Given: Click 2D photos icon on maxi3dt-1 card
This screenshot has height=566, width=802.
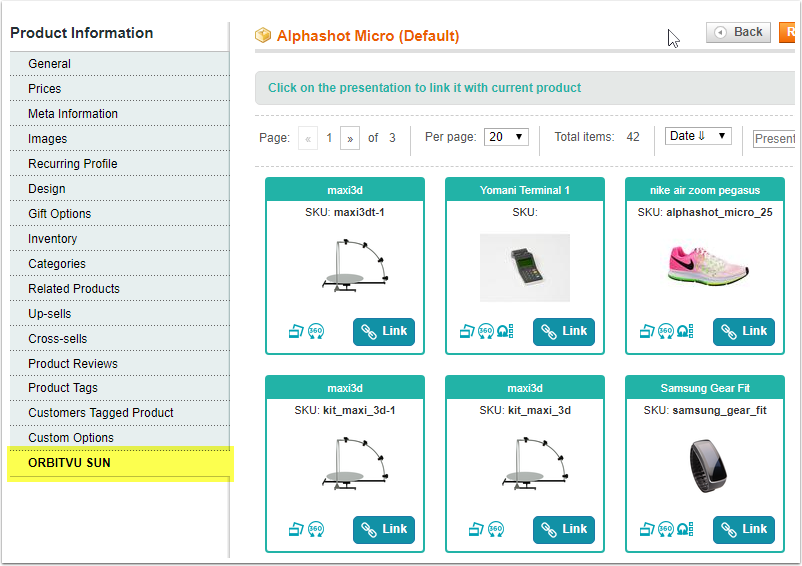Looking at the screenshot, I should (296, 331).
